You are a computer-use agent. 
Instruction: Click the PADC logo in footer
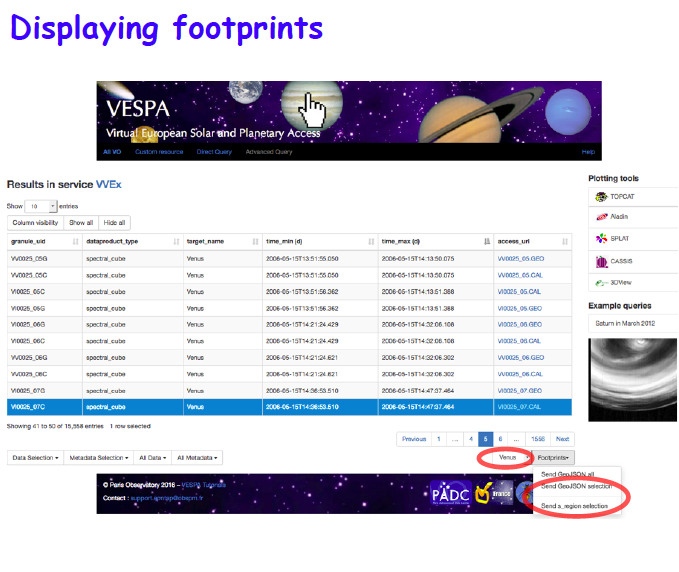coord(450,493)
